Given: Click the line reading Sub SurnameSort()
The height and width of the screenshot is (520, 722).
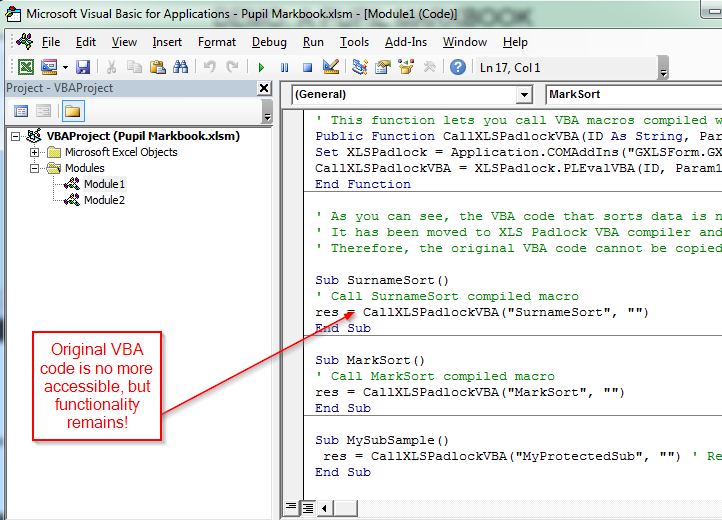Looking at the screenshot, I should [x=382, y=280].
